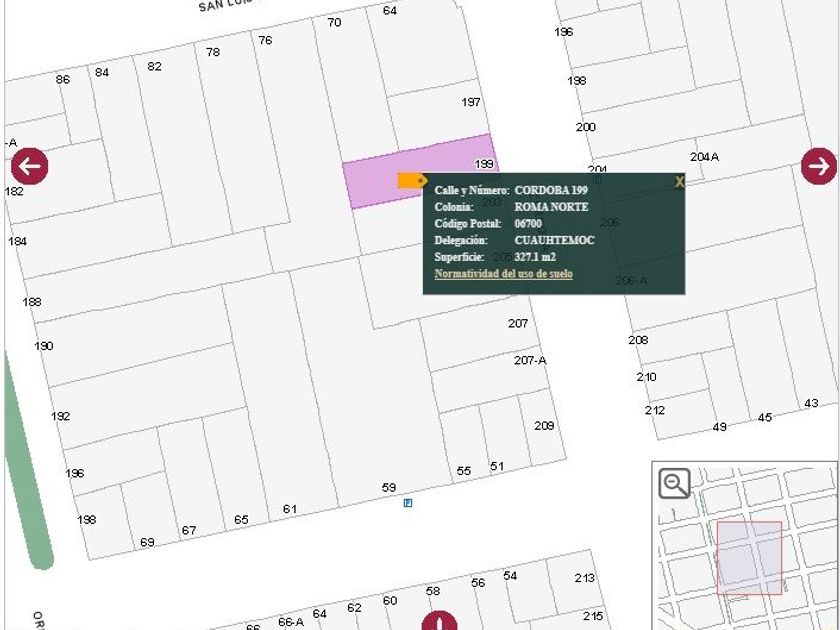Click lot label 207-A
Image resolution: width=840 pixels, height=630 pixels.
pos(530,360)
